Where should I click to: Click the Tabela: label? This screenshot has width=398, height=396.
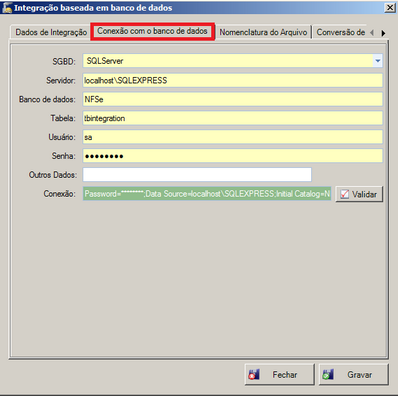click(63, 118)
